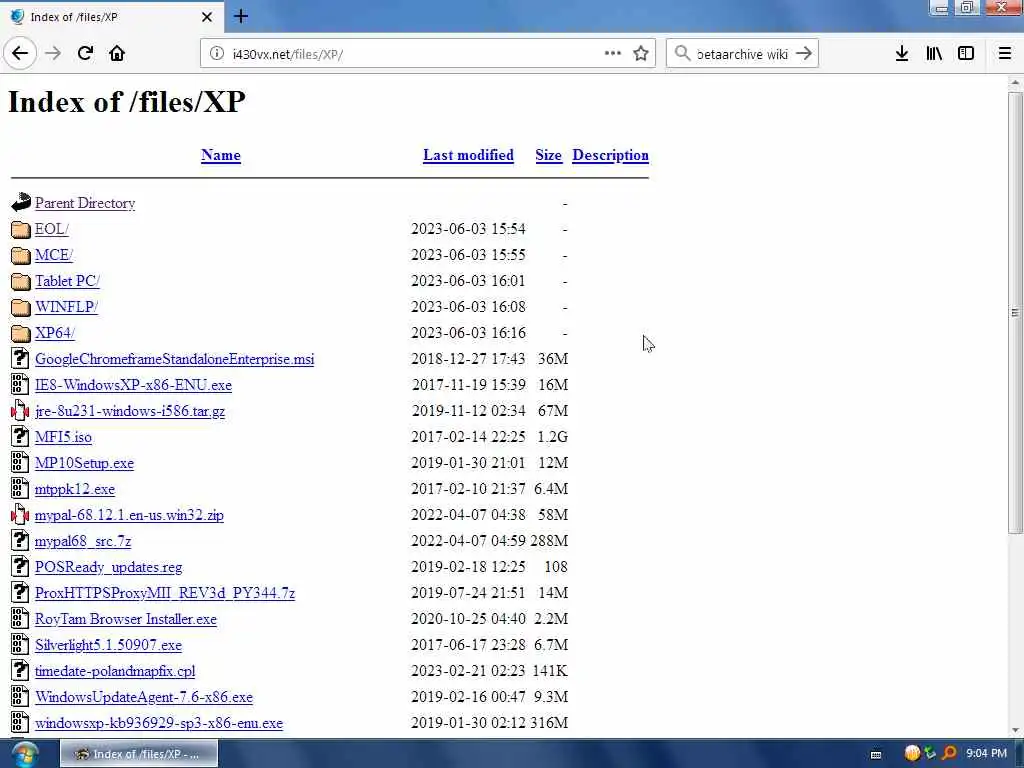This screenshot has height=768, width=1024.
Task: Click the folder icon beside EOL/
Action: click(x=20, y=229)
